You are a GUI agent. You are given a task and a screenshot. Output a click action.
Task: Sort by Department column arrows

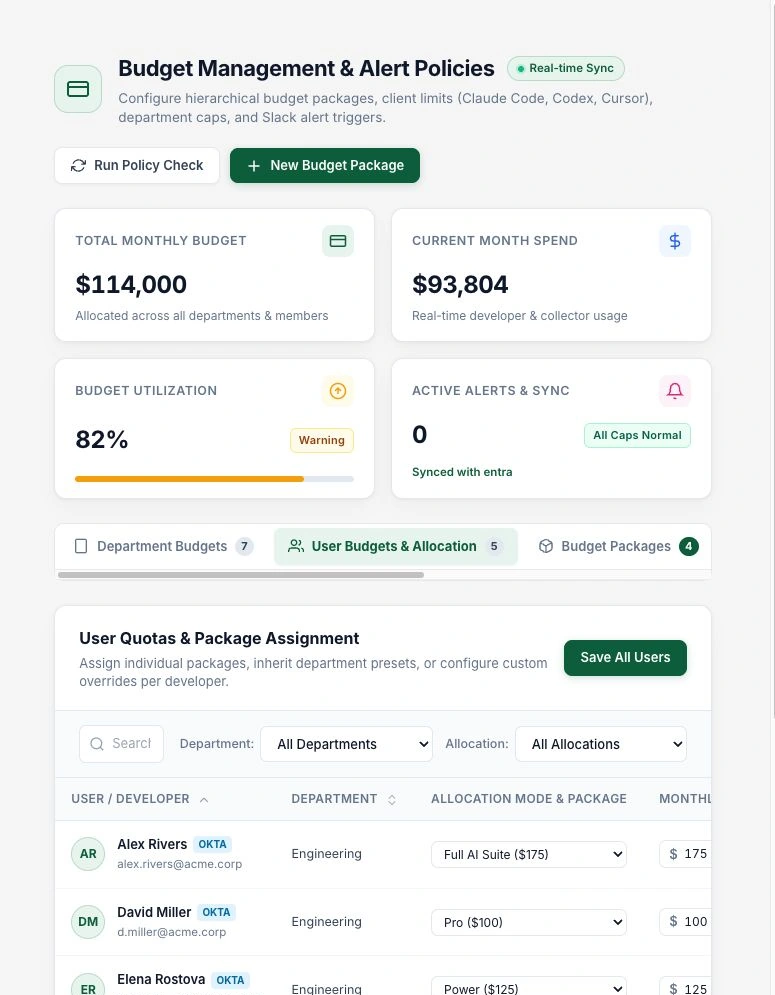[392, 800]
